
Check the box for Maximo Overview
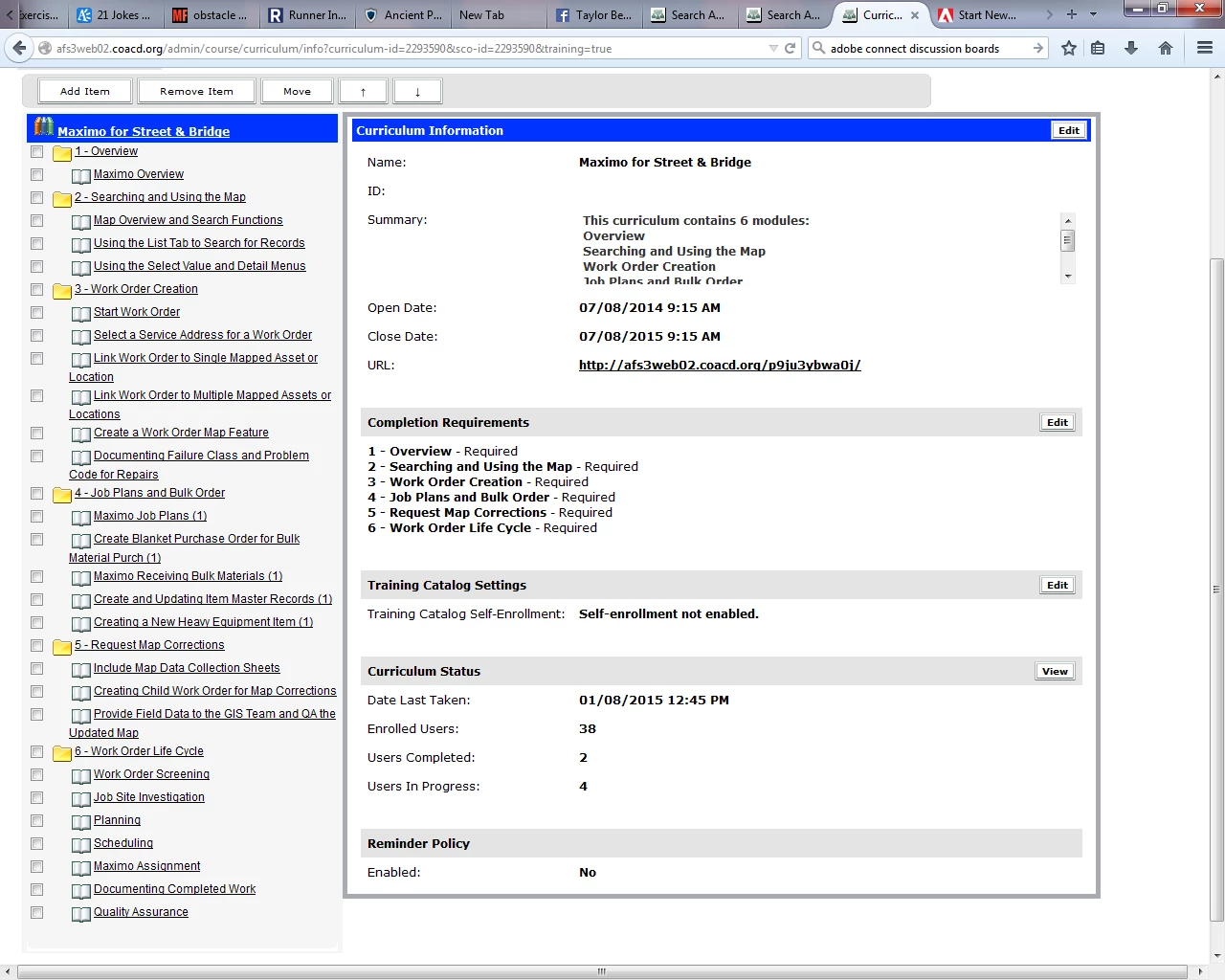(x=36, y=174)
